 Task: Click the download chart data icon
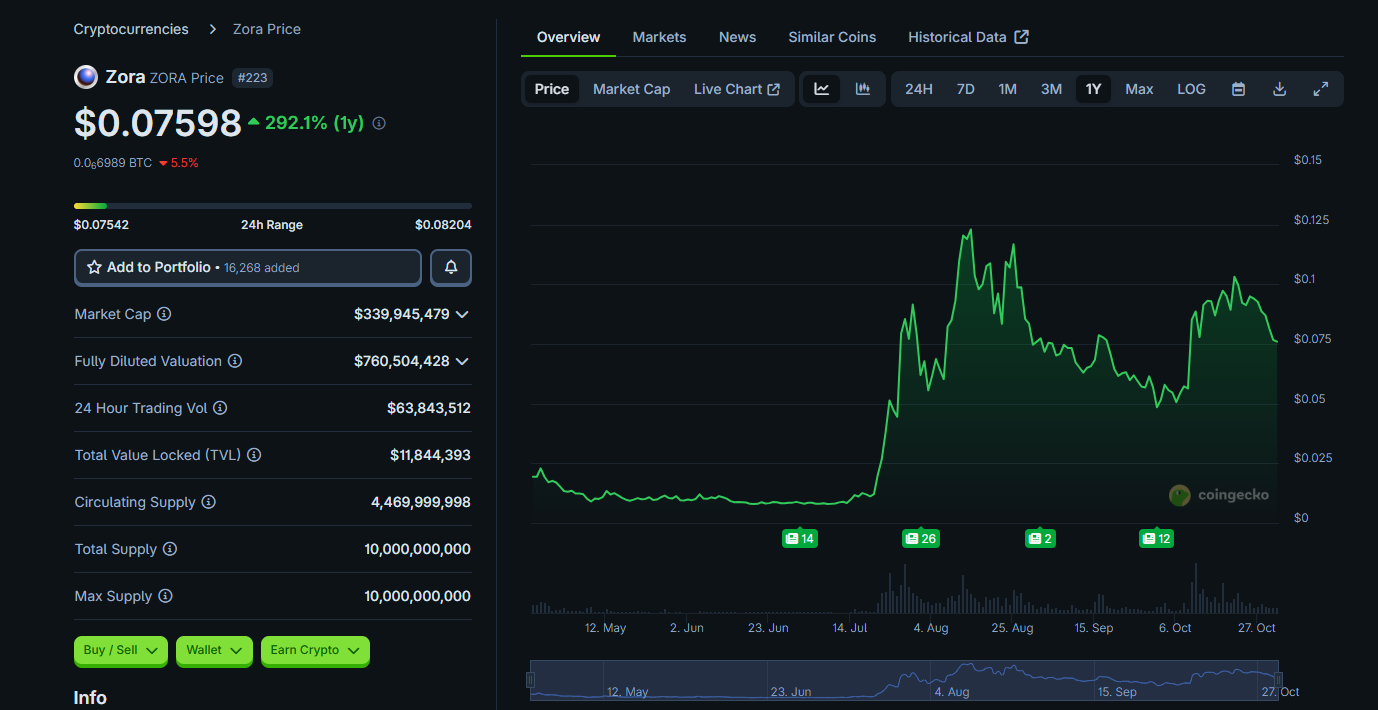pos(1279,89)
